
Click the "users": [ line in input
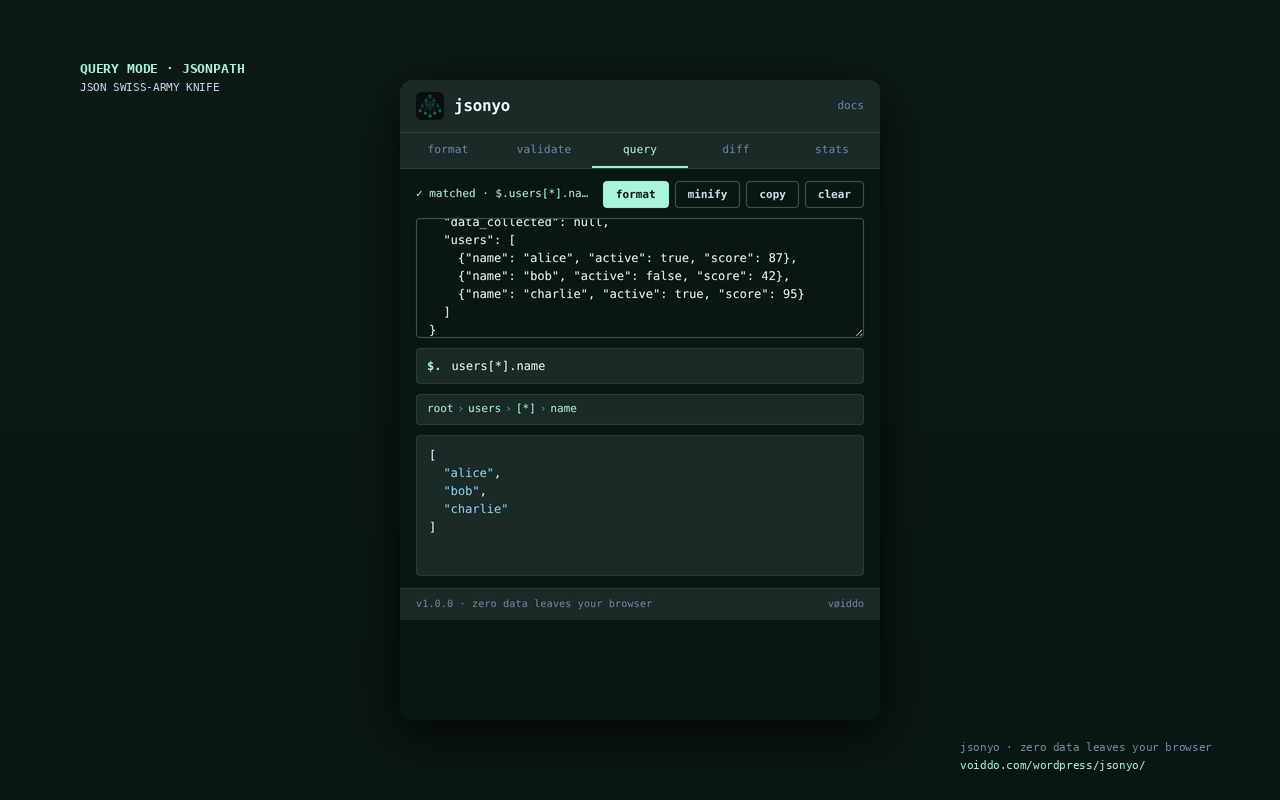pyautogui.click(x=479, y=240)
